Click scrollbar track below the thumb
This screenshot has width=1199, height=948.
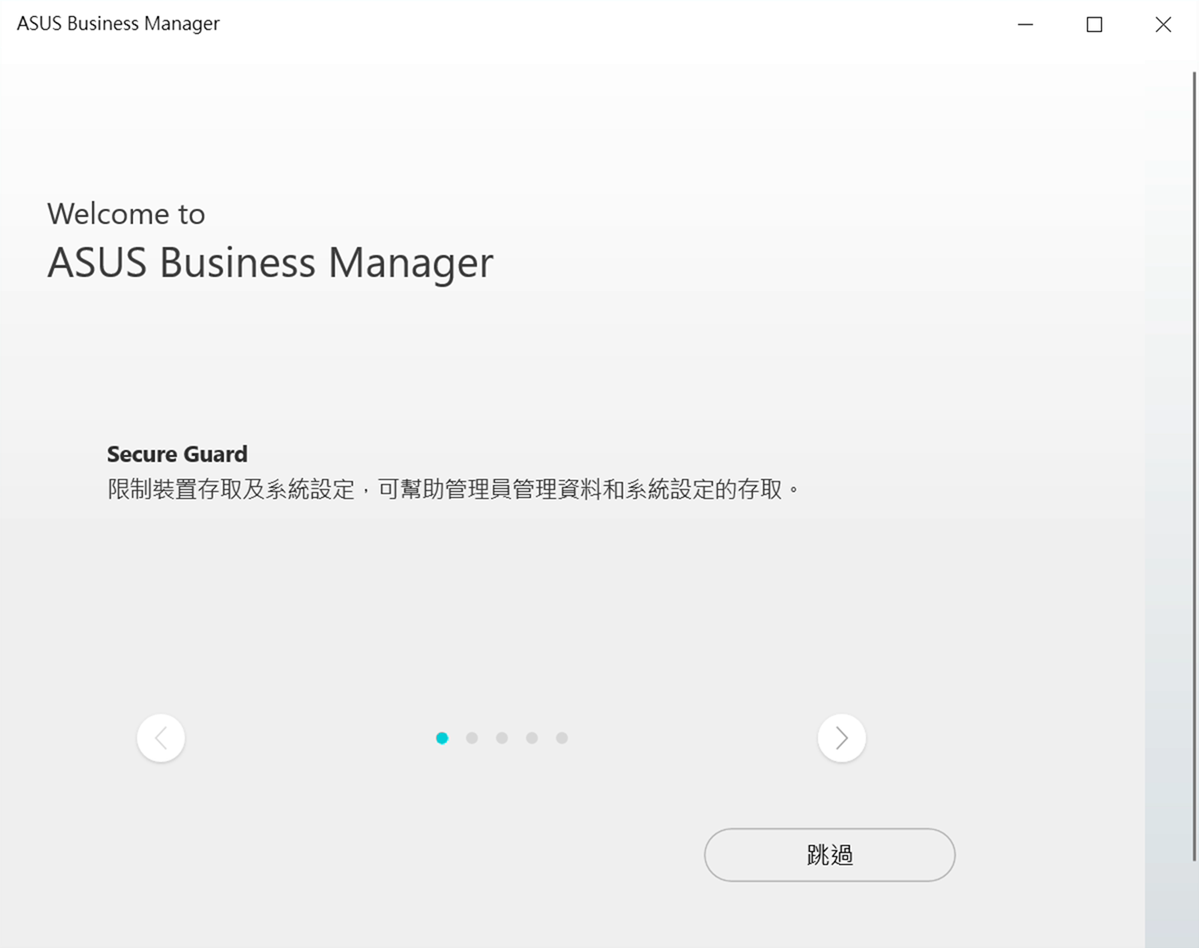coord(1192,900)
